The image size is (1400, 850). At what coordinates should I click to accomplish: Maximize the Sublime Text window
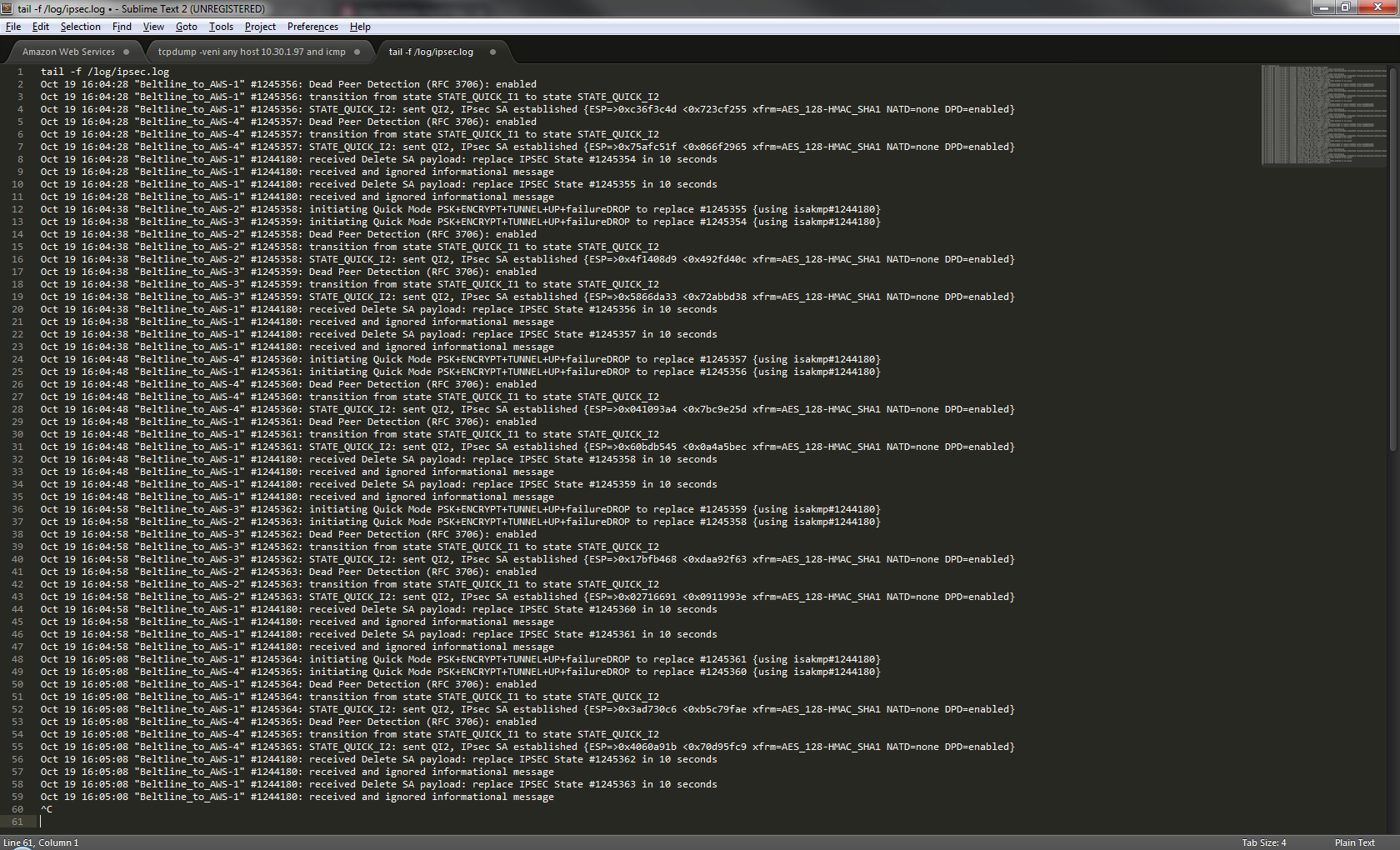tap(1345, 7)
